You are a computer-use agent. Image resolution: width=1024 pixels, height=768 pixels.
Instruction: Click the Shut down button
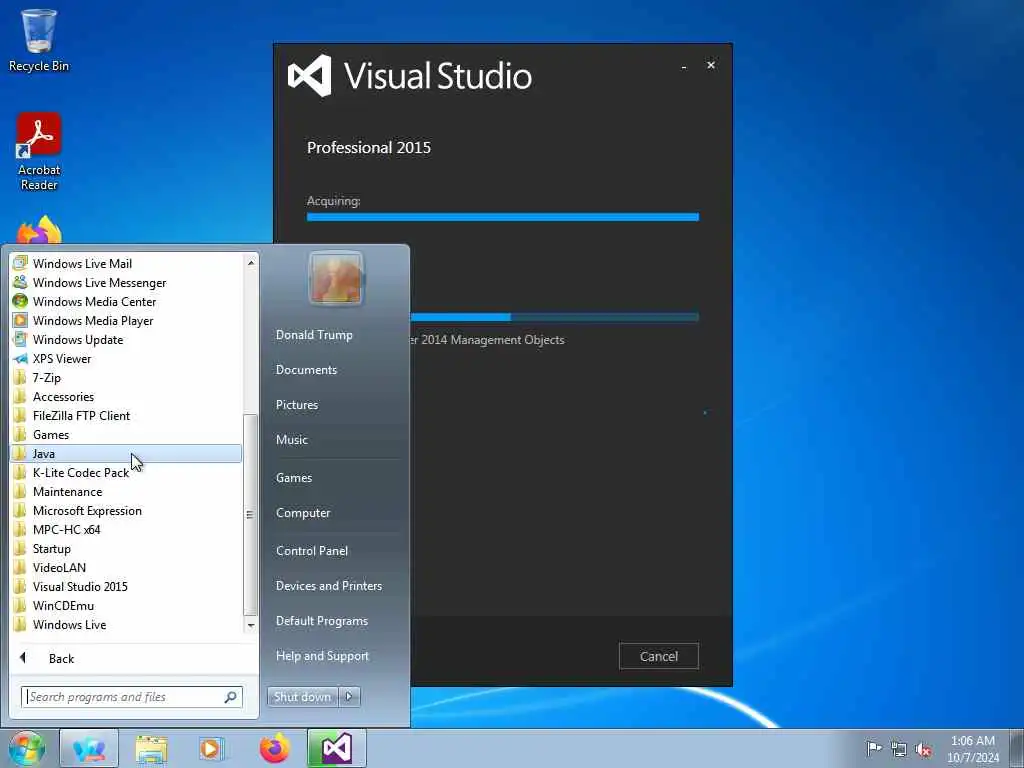[x=302, y=697]
